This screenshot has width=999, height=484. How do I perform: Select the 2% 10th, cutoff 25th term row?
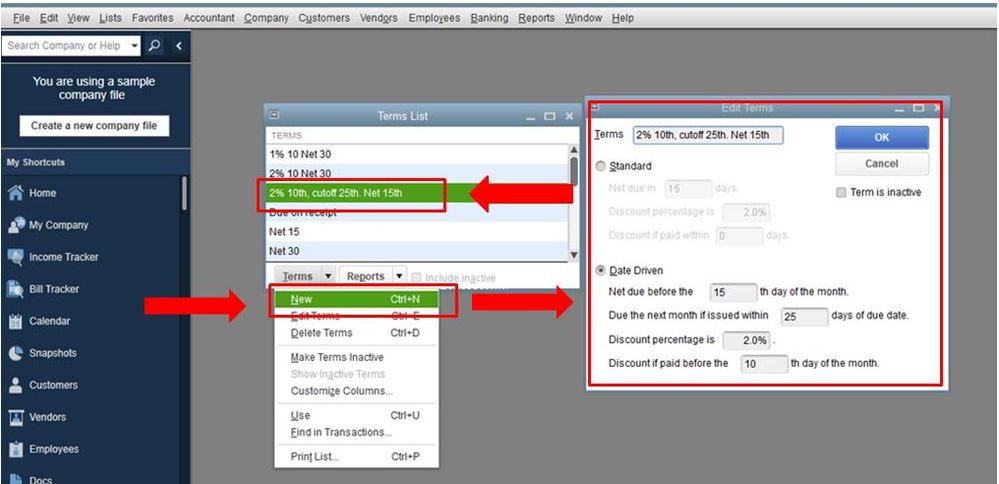[417, 193]
